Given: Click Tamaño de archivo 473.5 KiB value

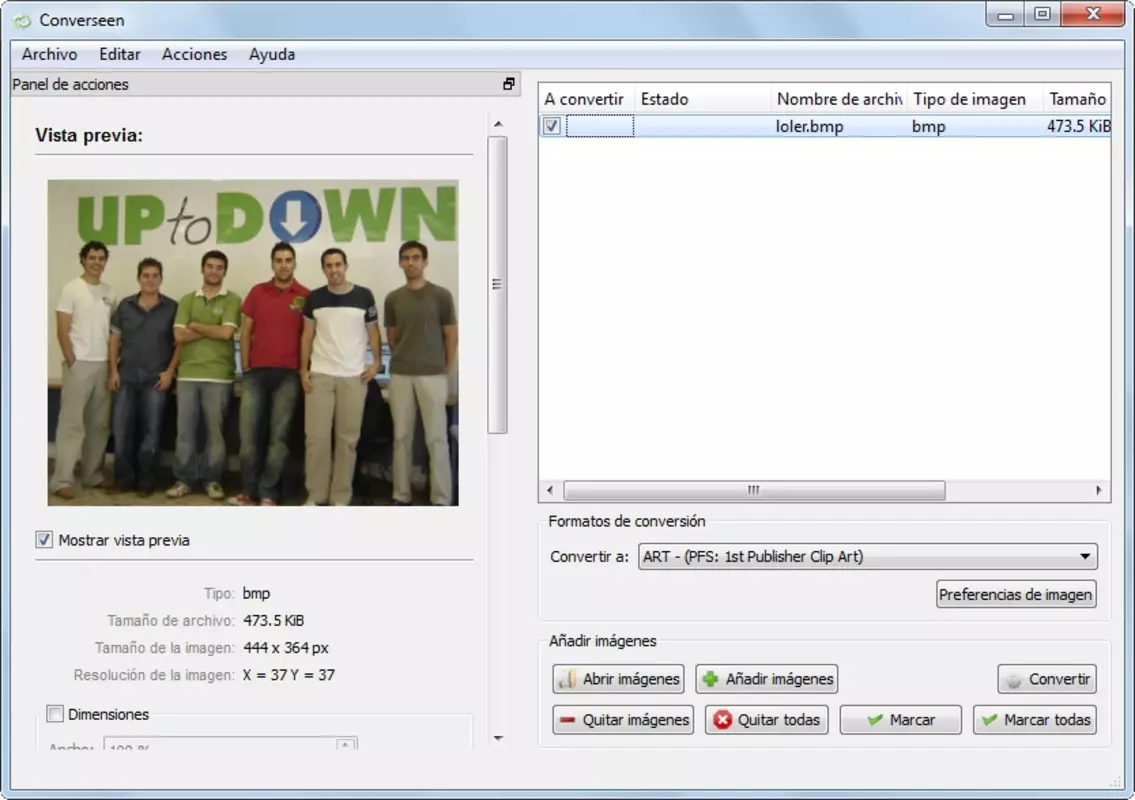Looking at the screenshot, I should click(274, 620).
